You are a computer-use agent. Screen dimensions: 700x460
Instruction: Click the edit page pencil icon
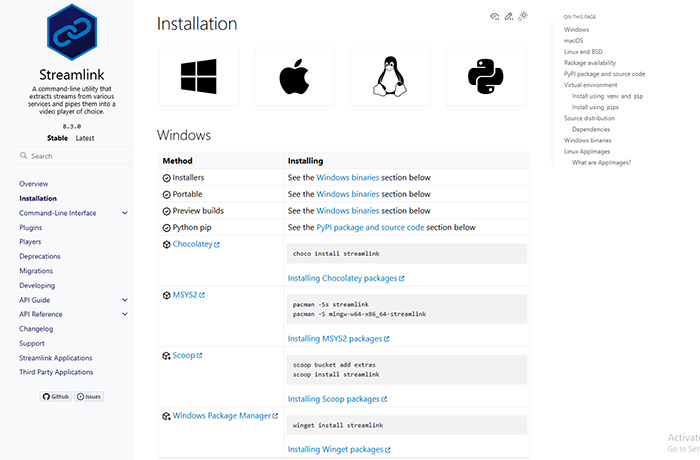point(509,17)
